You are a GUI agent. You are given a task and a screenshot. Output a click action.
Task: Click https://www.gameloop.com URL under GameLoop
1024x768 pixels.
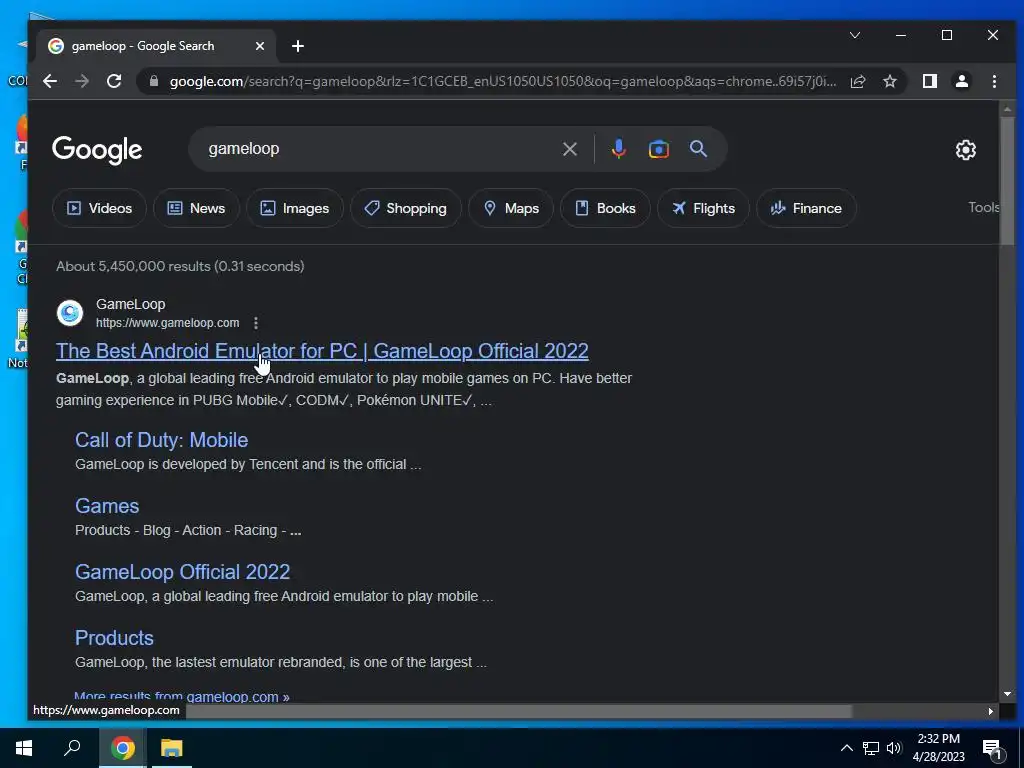[167, 323]
